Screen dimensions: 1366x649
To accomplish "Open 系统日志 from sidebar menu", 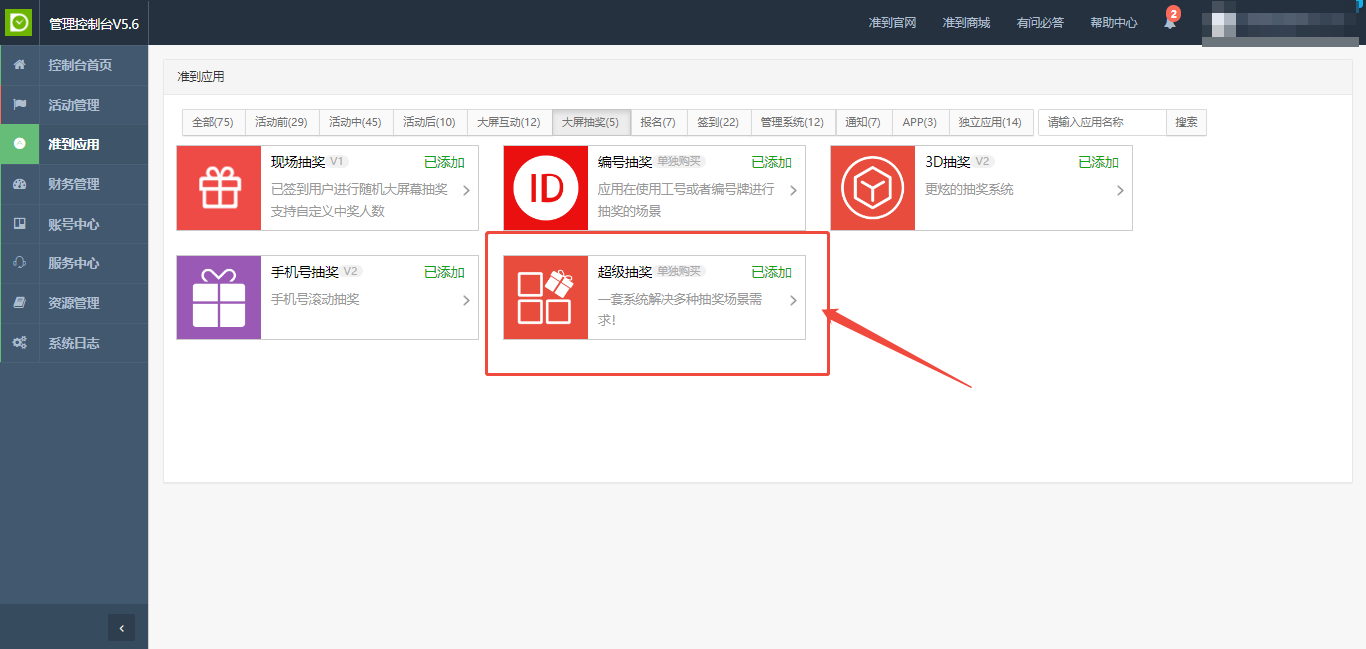I will (x=74, y=343).
